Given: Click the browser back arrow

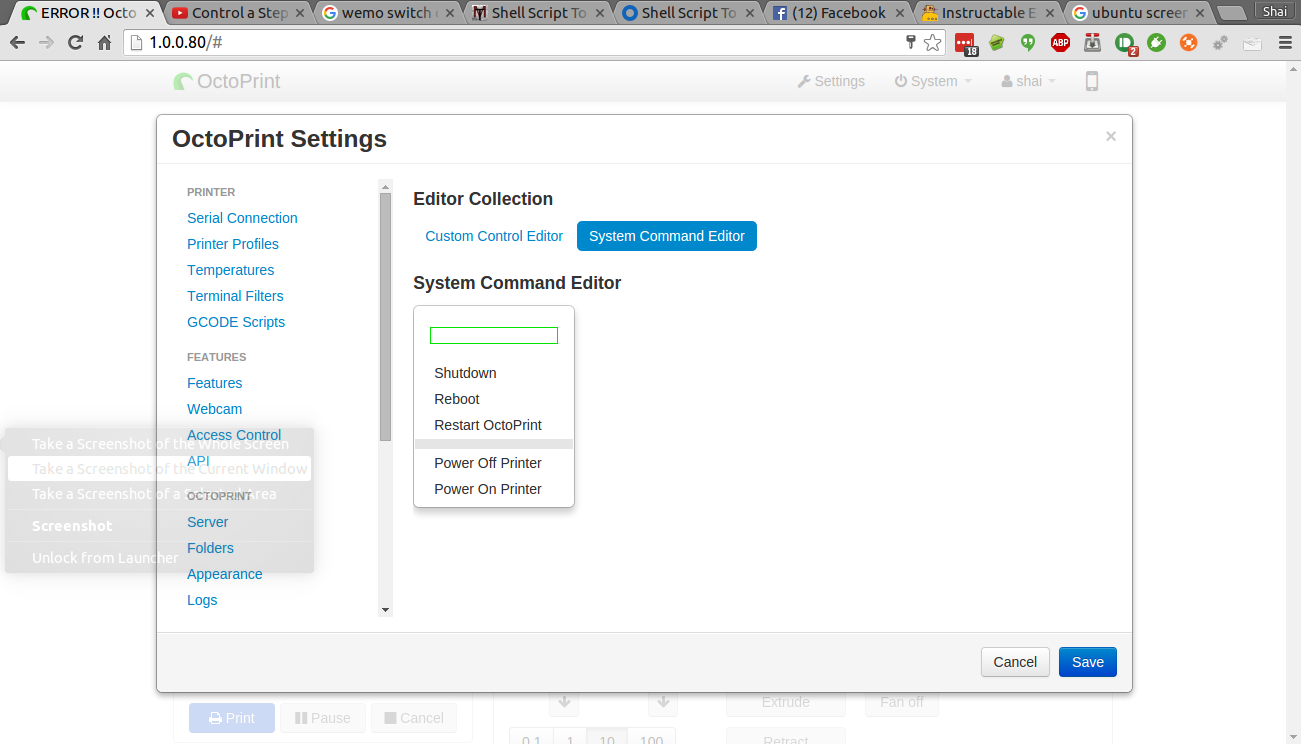Looking at the screenshot, I should click(17, 43).
